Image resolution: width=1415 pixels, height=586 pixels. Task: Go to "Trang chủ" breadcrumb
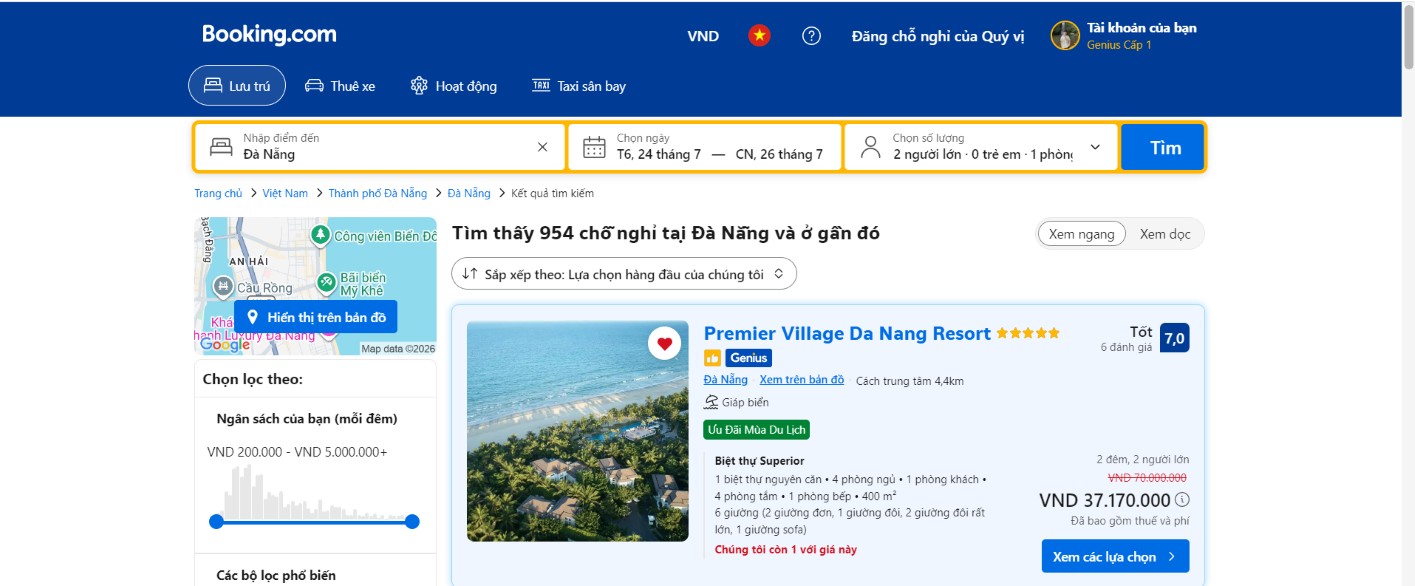coord(218,193)
